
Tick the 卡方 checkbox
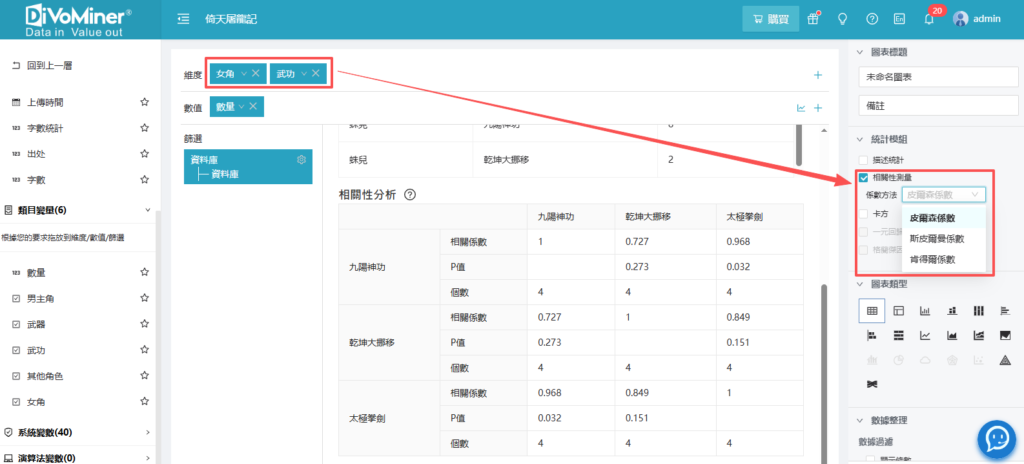point(864,213)
